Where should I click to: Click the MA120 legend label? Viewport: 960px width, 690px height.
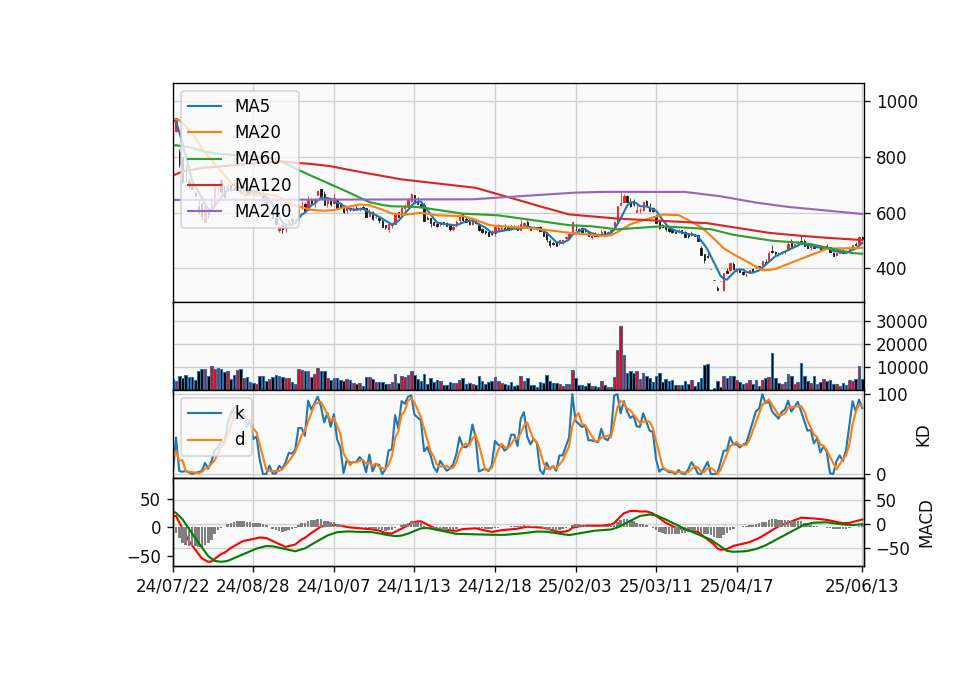point(263,184)
